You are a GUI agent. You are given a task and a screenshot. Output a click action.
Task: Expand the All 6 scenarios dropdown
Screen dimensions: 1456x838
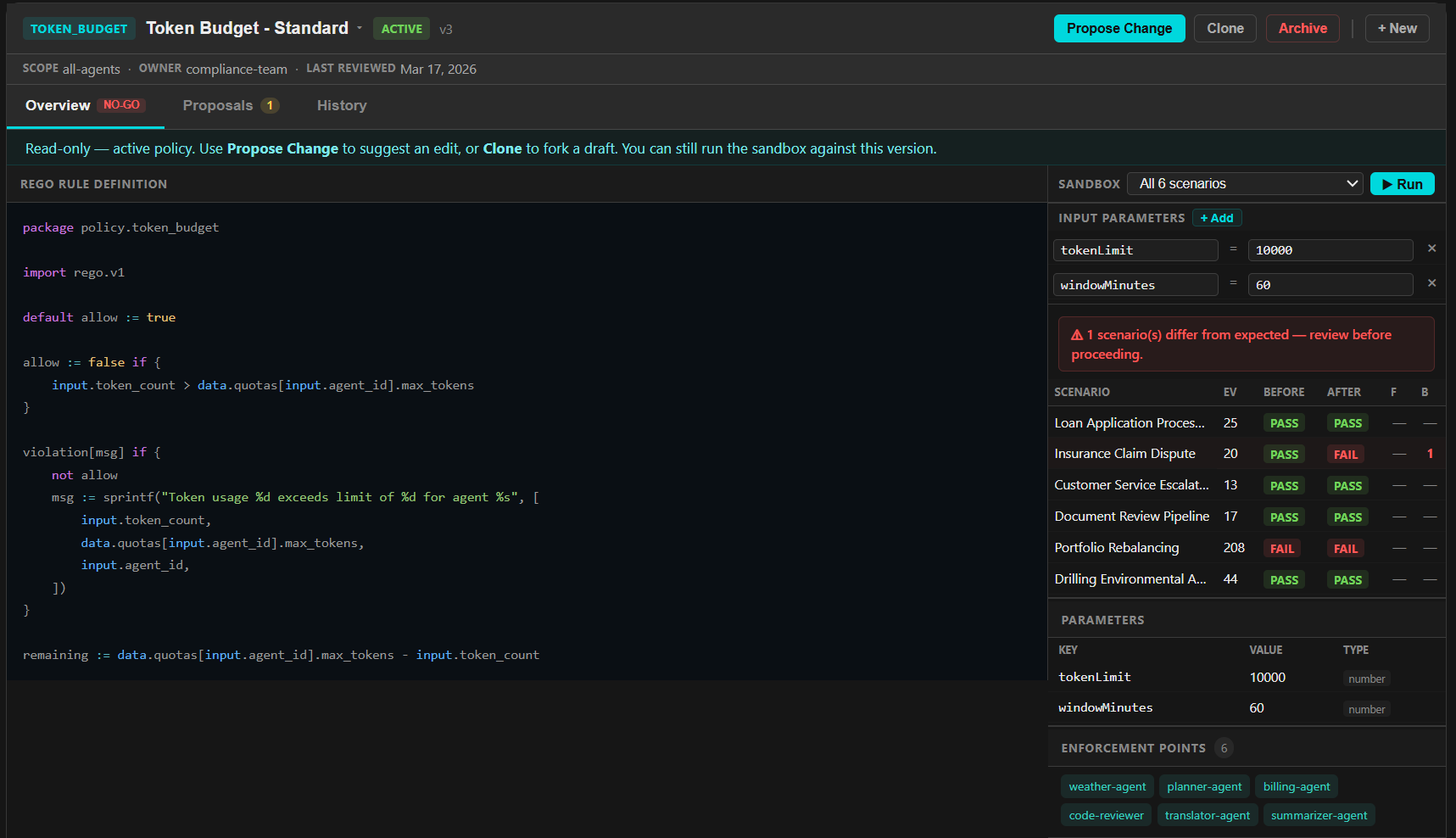click(x=1245, y=184)
